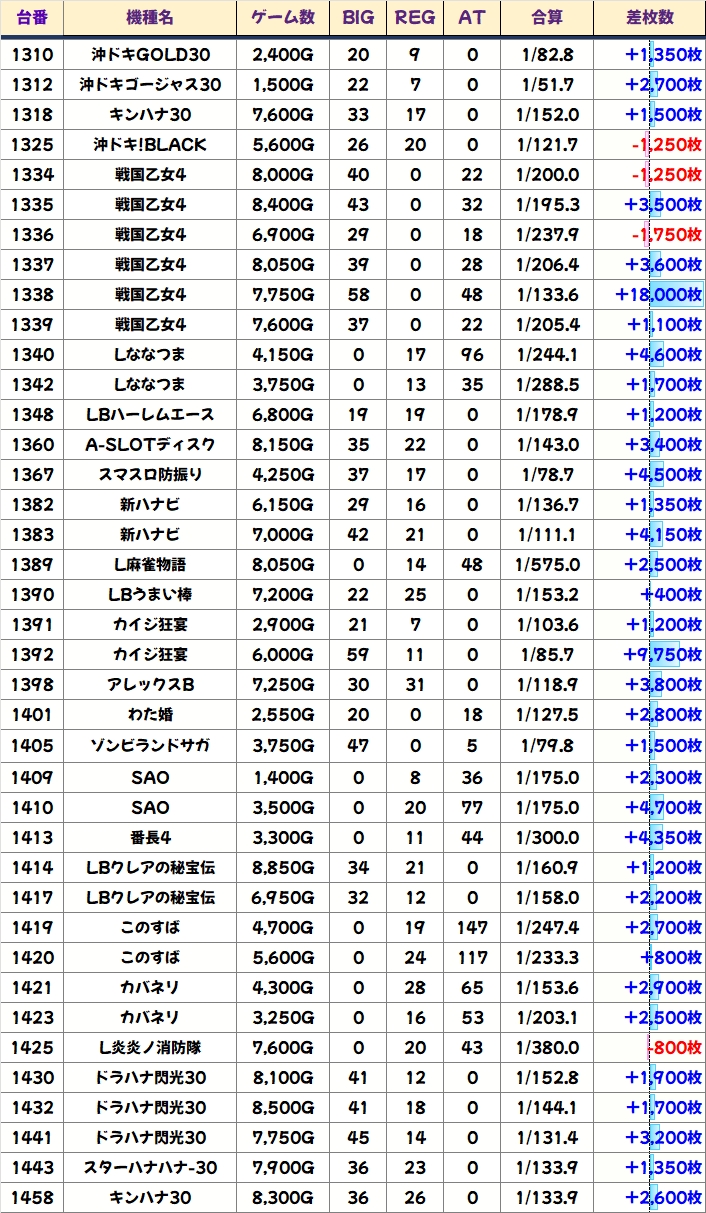Click the 合算 column header
Image resolution: width=706 pixels, height=1213 pixels.
547,18
